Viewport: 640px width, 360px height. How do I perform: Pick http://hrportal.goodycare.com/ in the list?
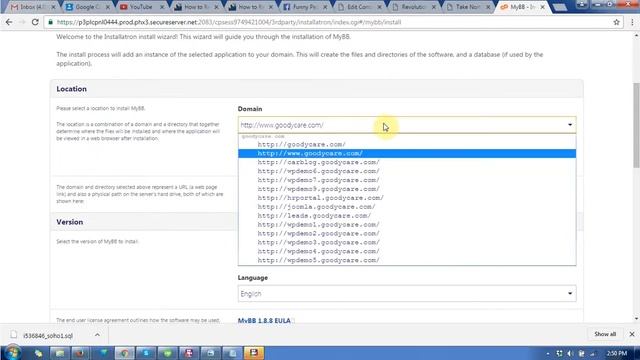407,198
